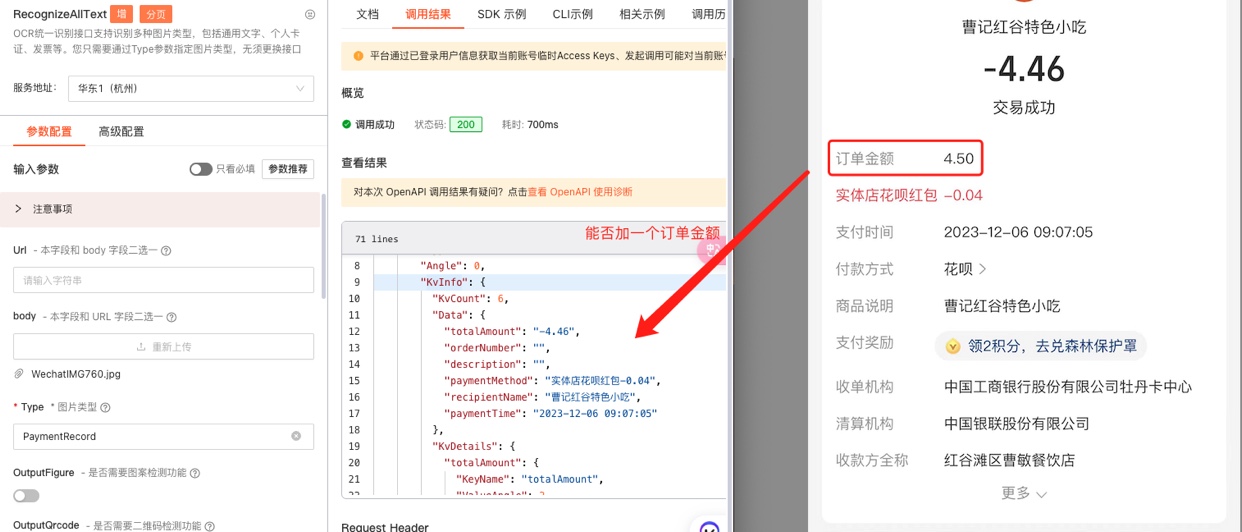Click the 实体店花呗红包 -0.04 receipt row
Viewport: 1242px width, 532px height.
(x=909, y=195)
